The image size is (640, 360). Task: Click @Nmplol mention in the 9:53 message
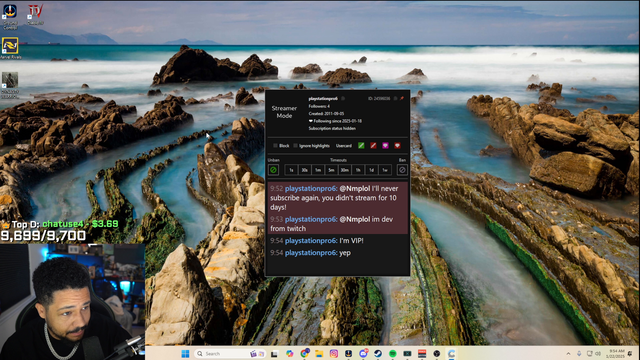tap(355, 219)
